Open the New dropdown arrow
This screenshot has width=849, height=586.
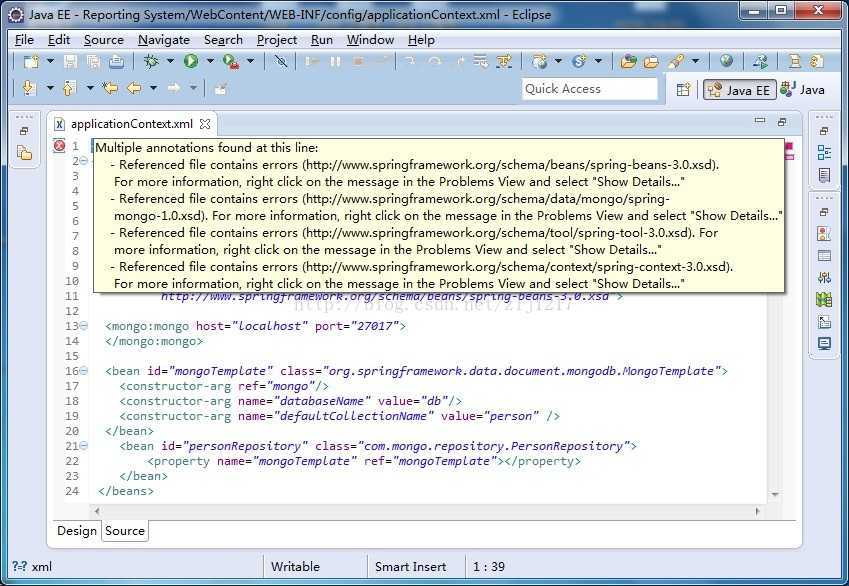coord(50,61)
